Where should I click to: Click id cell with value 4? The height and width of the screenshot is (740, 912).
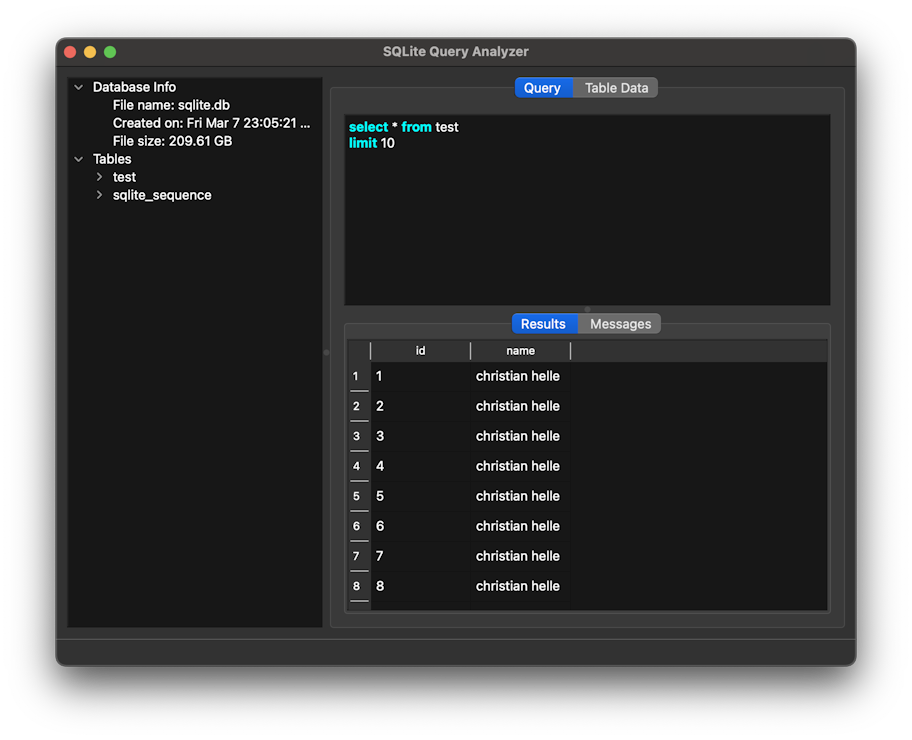pos(420,466)
